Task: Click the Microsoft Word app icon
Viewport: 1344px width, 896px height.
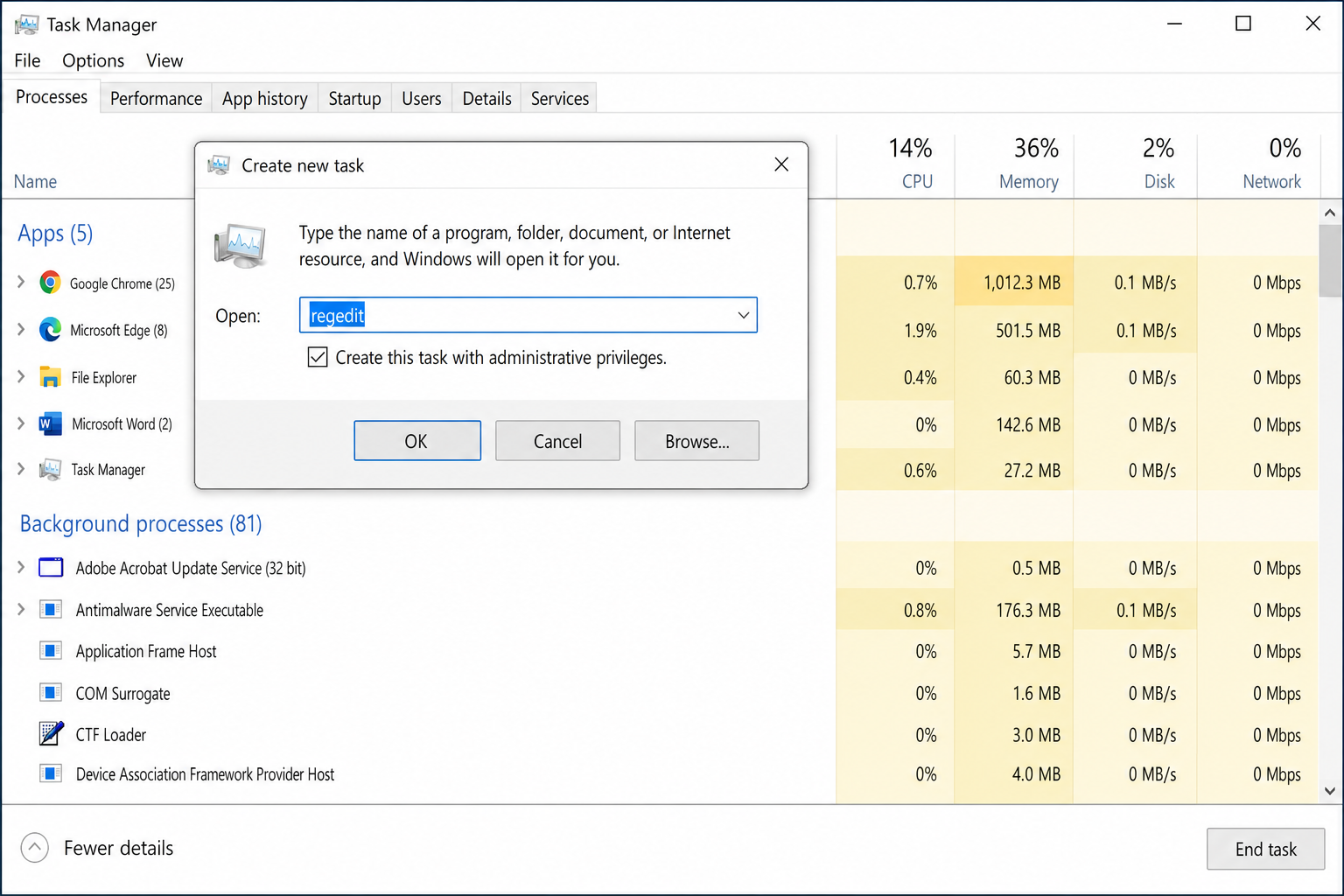Action: [50, 424]
